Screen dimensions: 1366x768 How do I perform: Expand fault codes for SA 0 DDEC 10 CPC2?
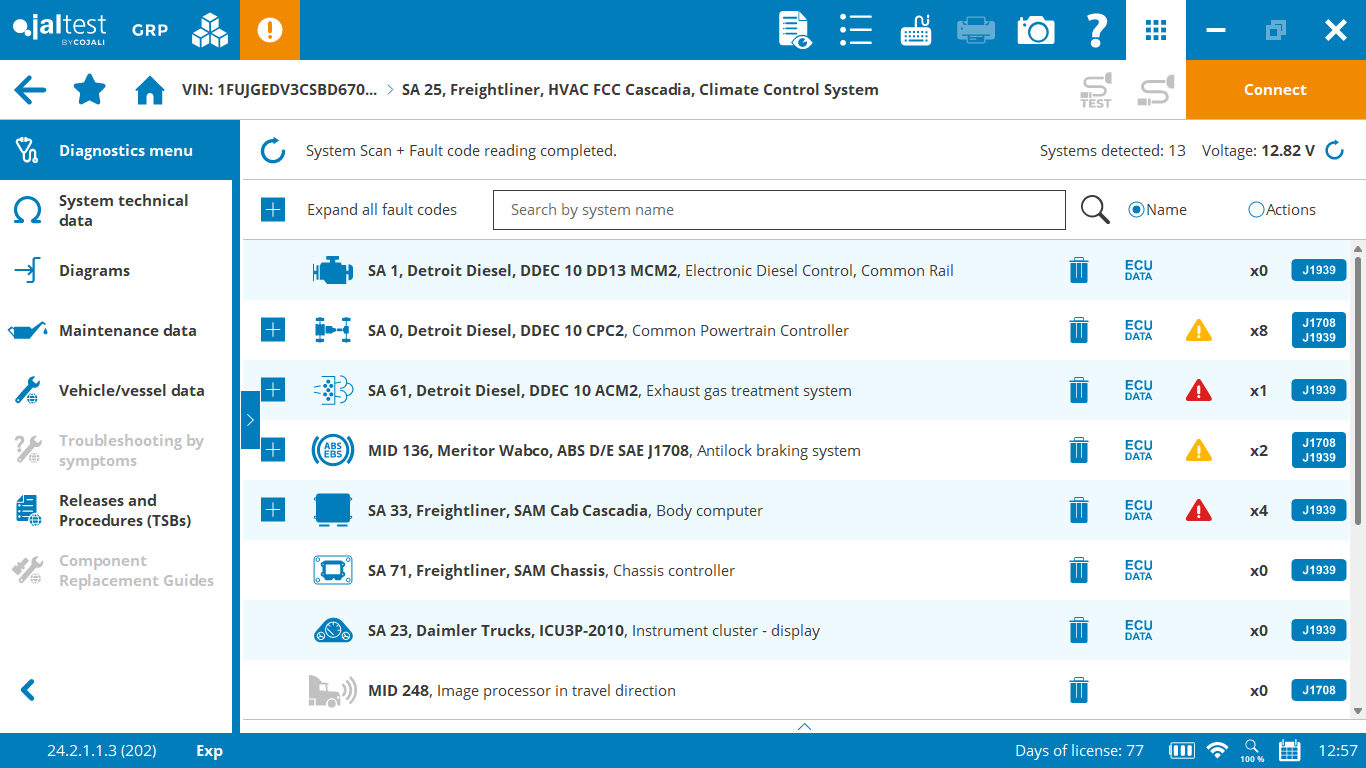click(x=273, y=330)
